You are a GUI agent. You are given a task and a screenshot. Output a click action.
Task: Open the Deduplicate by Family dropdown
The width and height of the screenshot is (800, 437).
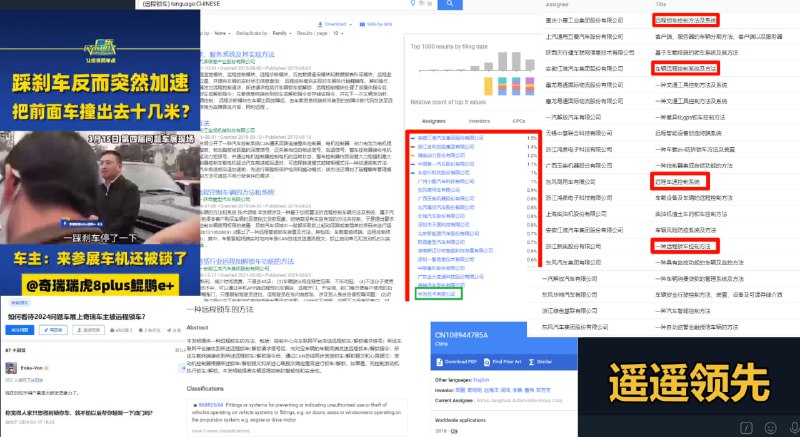click(283, 33)
